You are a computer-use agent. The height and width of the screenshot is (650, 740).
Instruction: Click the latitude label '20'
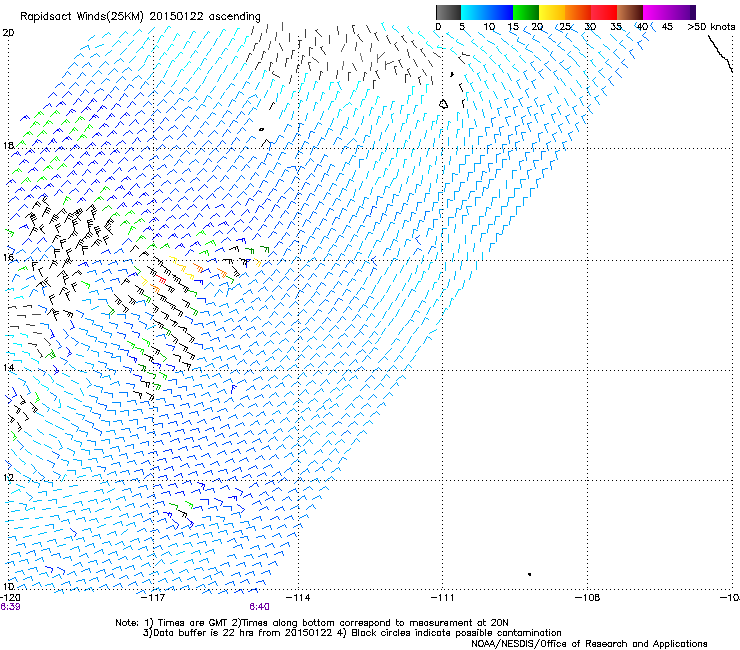[x=8, y=33]
